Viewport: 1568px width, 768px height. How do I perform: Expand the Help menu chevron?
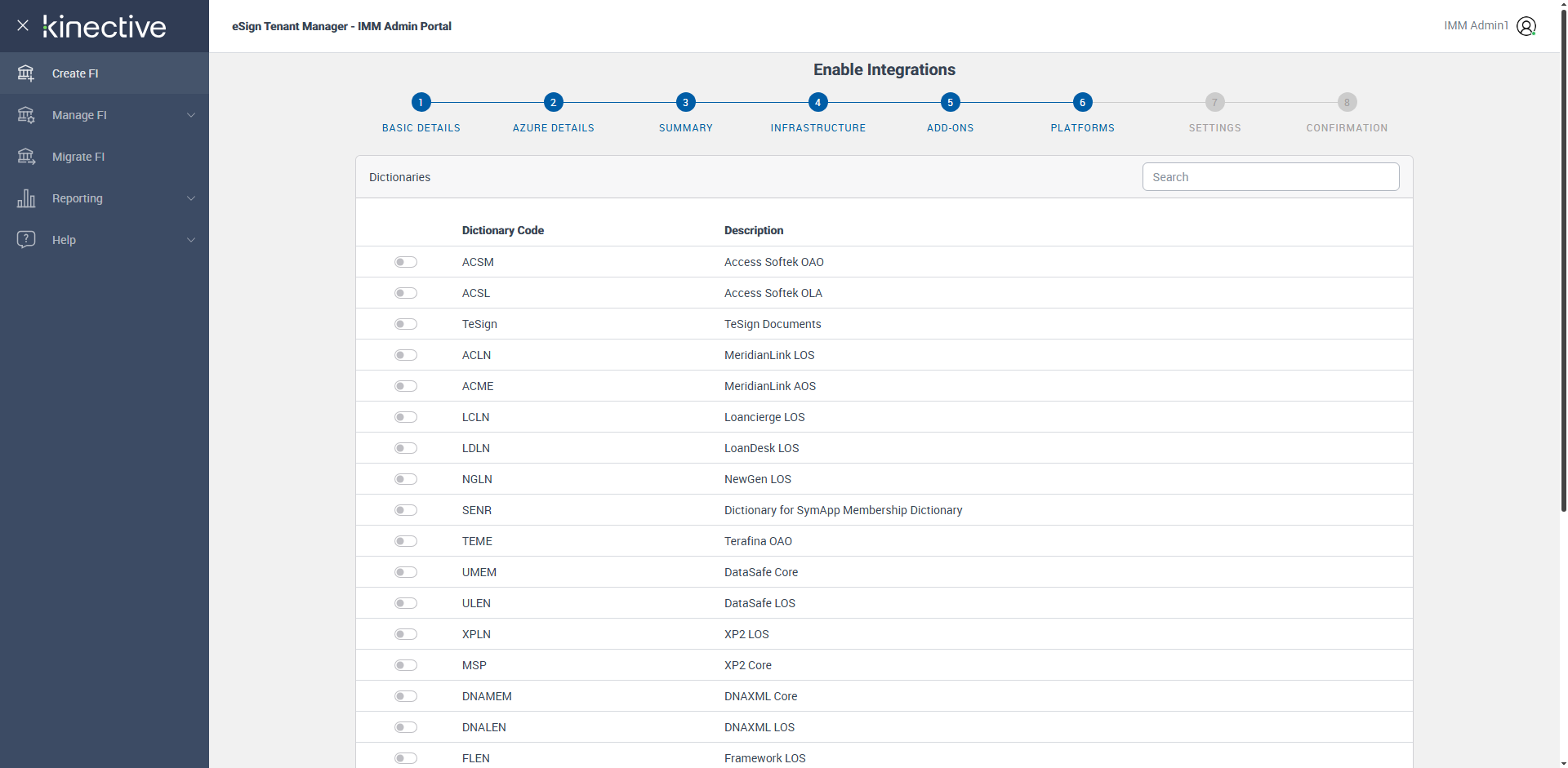pyautogui.click(x=191, y=240)
